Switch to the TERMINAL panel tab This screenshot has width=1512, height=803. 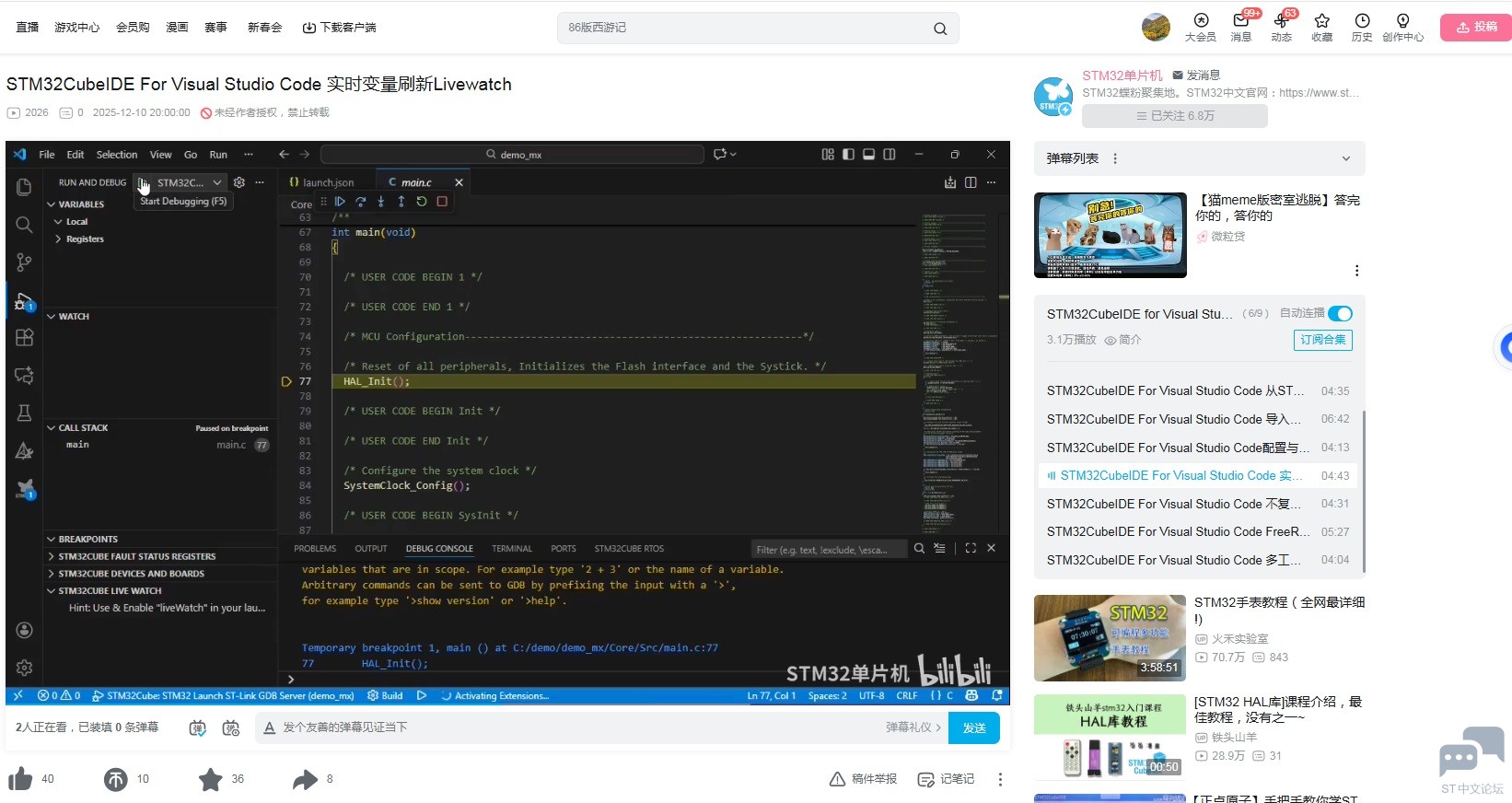pyautogui.click(x=512, y=549)
